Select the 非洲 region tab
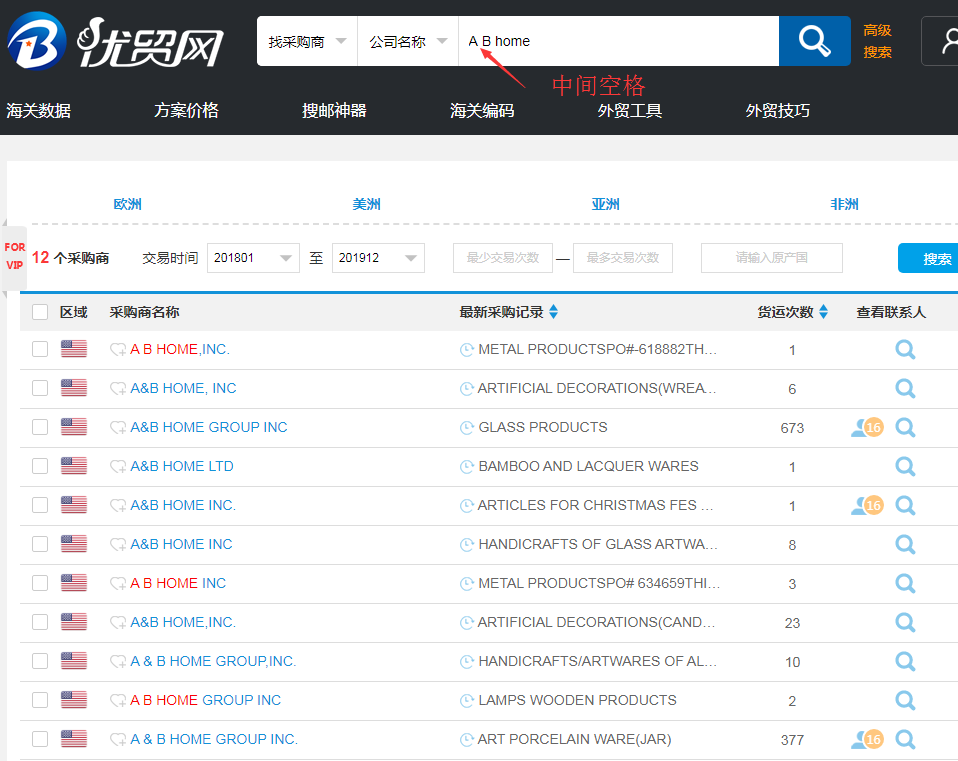The height and width of the screenshot is (761, 958). click(844, 204)
